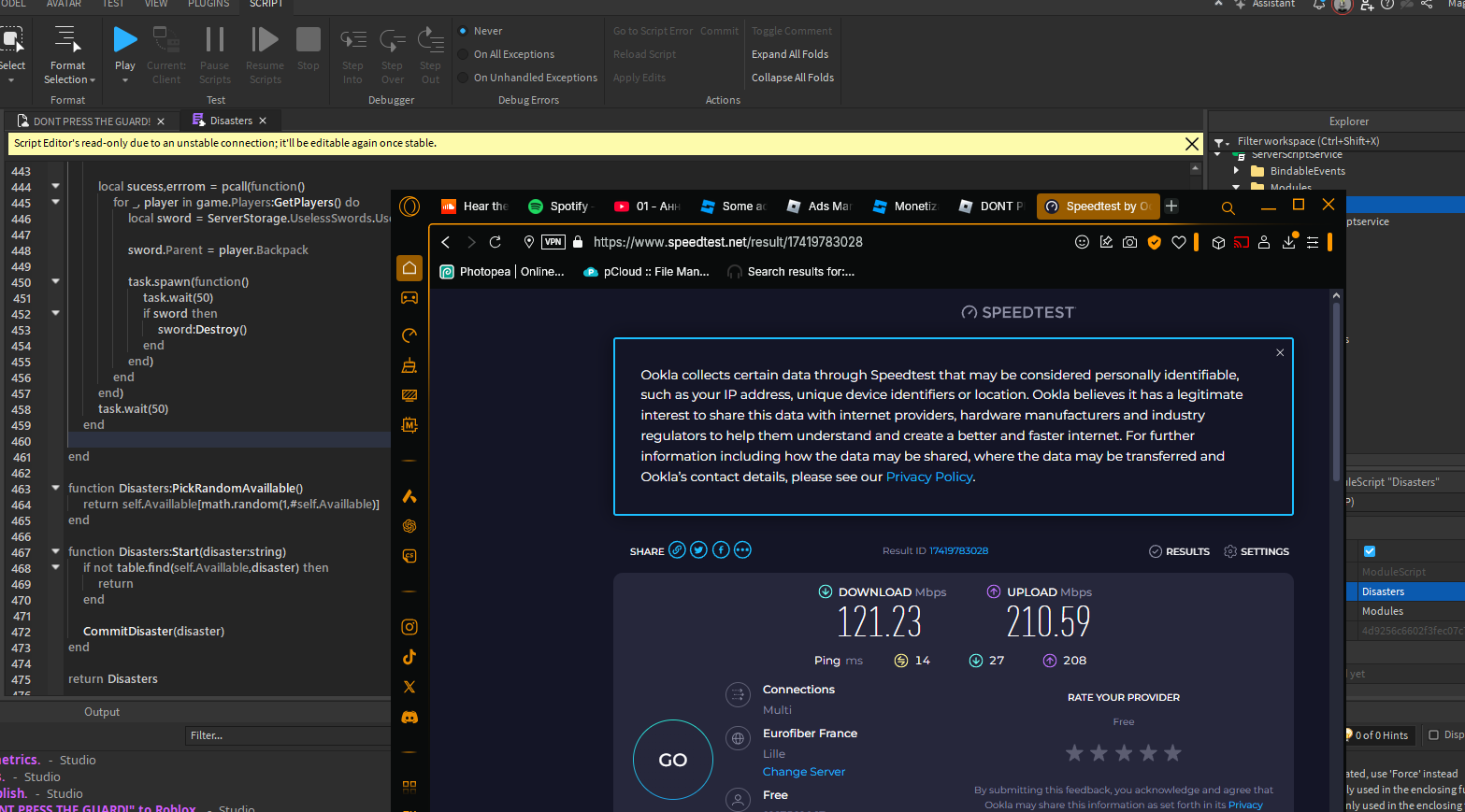Toggle the checkbox above the Disasters ModuleScript entry

(x=1369, y=551)
